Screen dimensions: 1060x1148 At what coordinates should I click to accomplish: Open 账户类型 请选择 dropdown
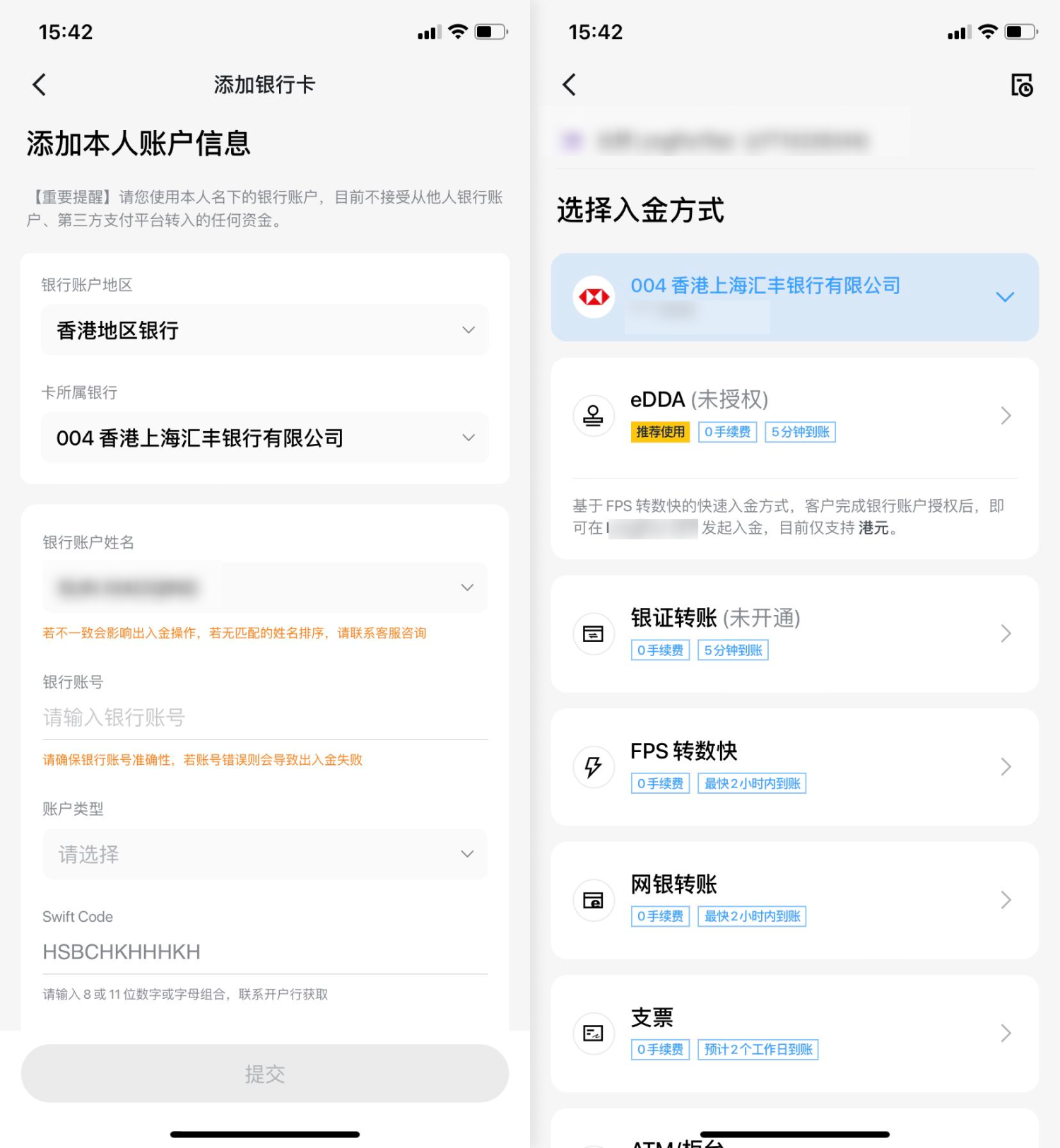click(265, 854)
